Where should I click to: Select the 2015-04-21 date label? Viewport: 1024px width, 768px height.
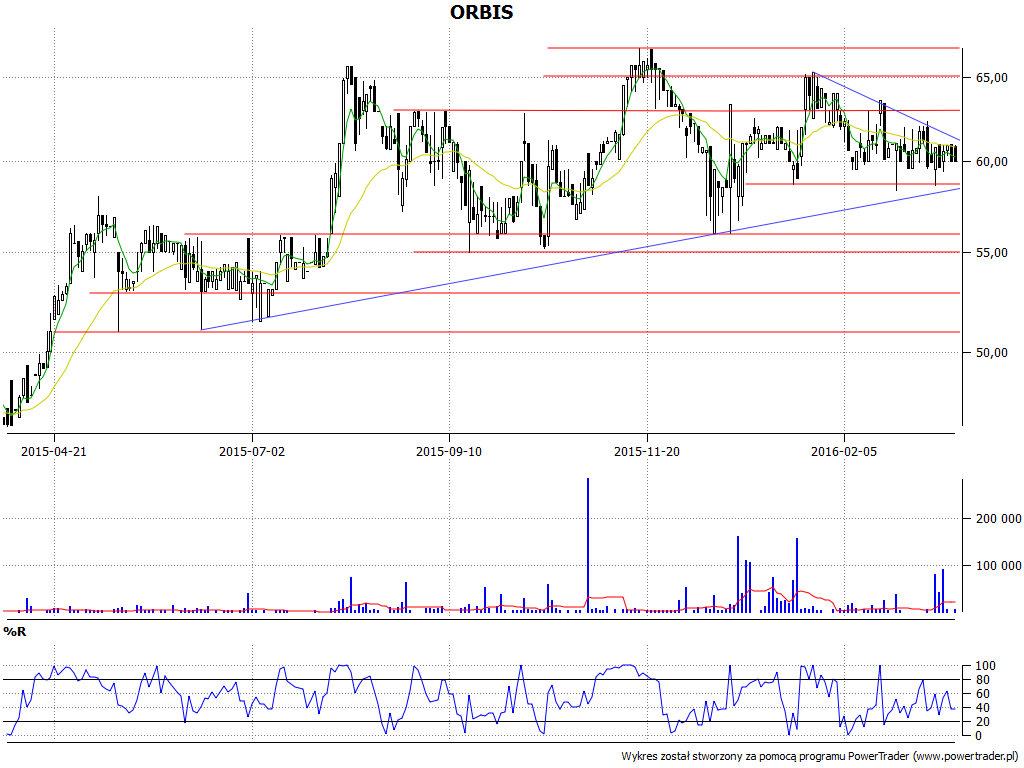[54, 451]
